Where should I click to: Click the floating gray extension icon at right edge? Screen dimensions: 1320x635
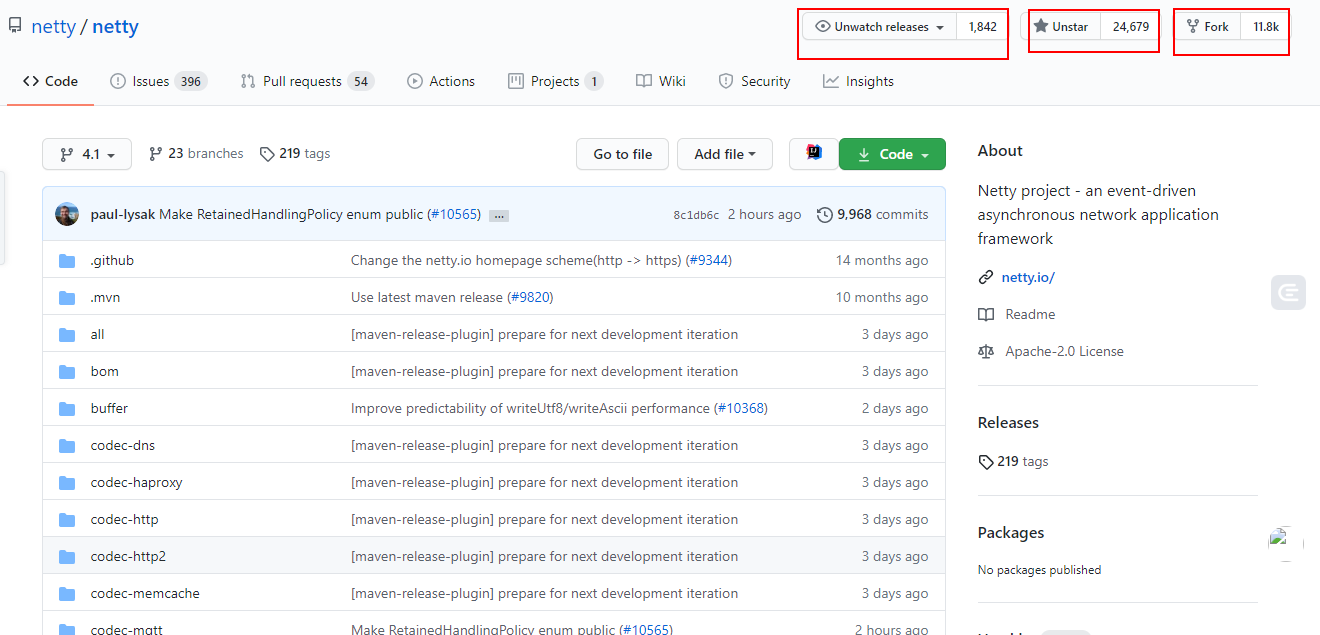[x=1289, y=292]
